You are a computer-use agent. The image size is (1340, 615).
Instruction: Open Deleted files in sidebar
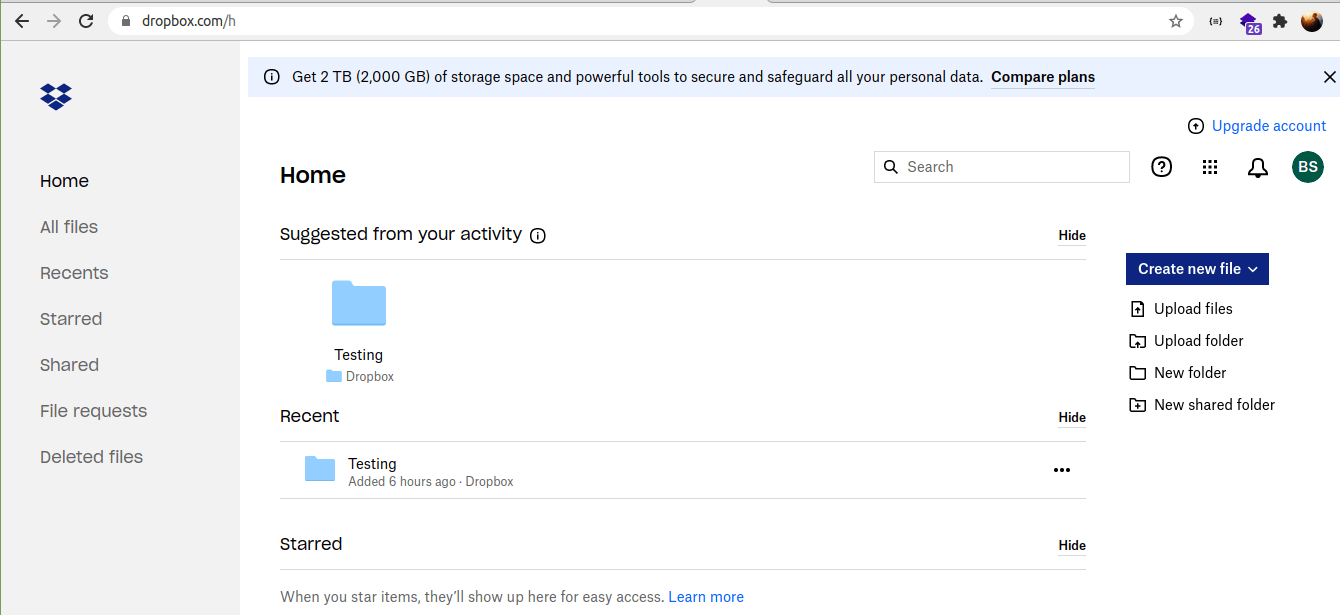(x=91, y=457)
